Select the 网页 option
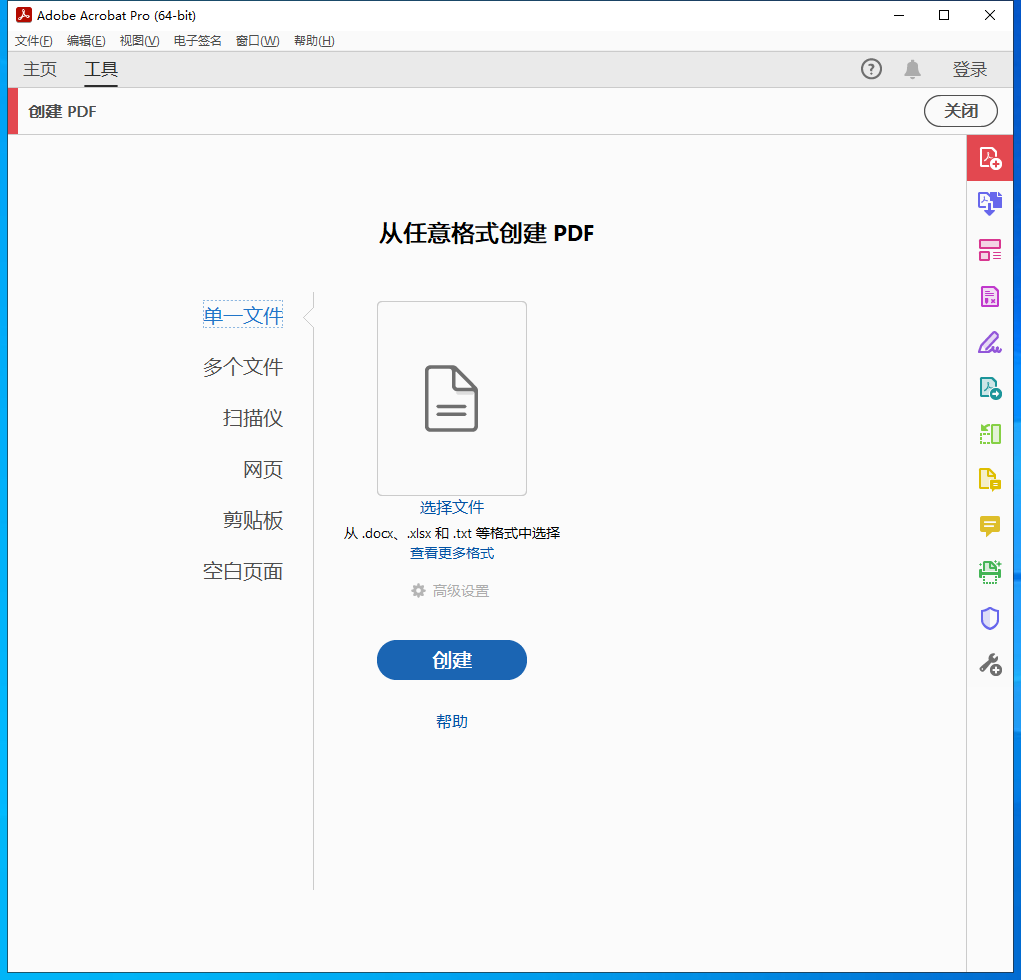1021x980 pixels. pyautogui.click(x=263, y=469)
